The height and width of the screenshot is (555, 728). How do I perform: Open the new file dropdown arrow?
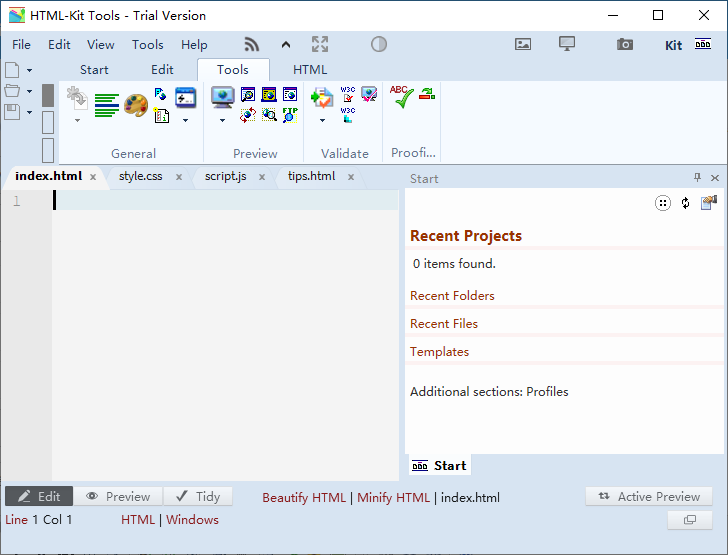pos(29,70)
